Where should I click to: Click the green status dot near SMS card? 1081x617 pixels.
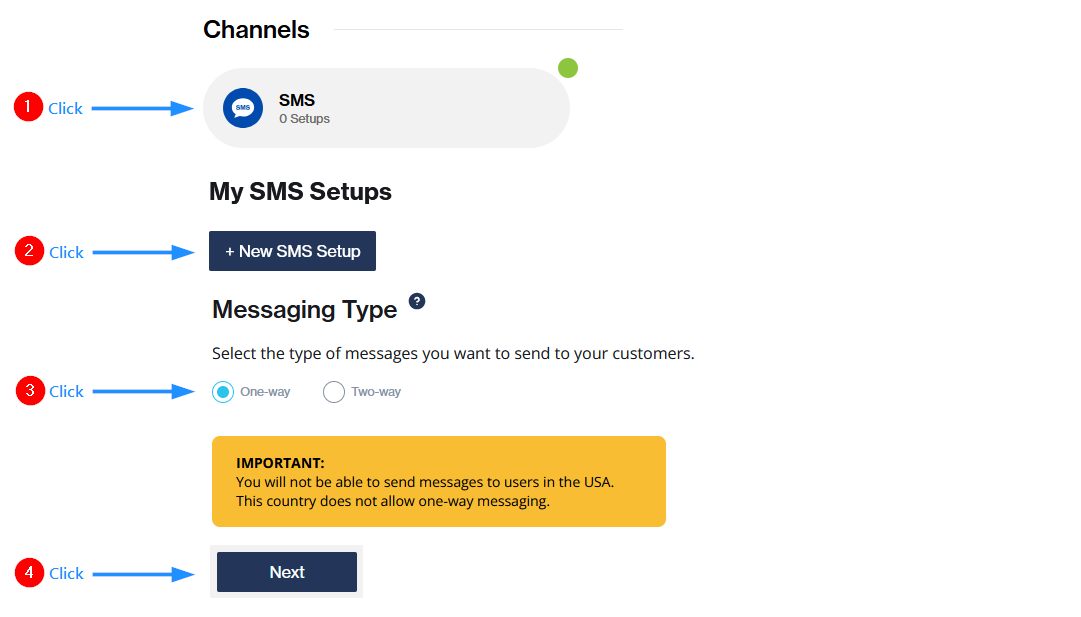(x=568, y=68)
